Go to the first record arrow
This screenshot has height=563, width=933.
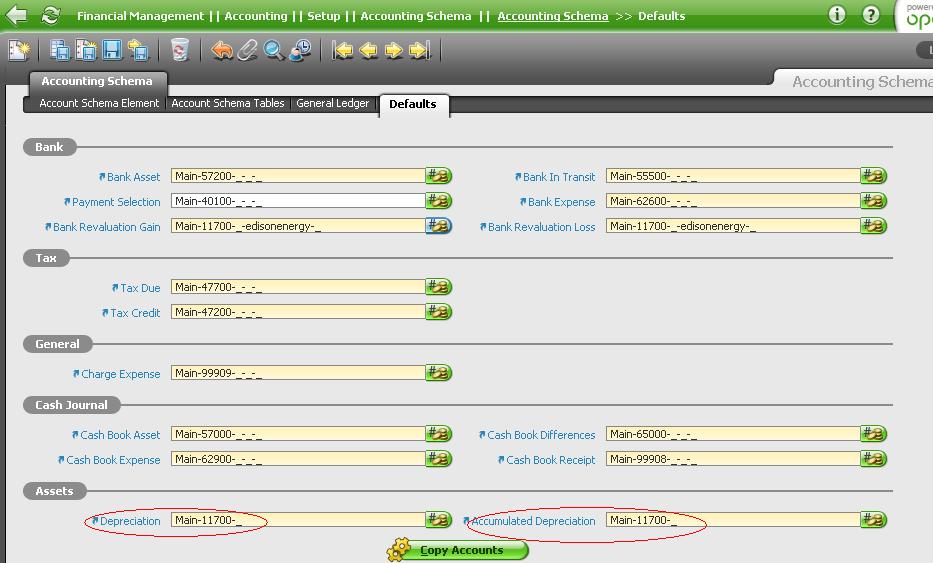click(343, 50)
